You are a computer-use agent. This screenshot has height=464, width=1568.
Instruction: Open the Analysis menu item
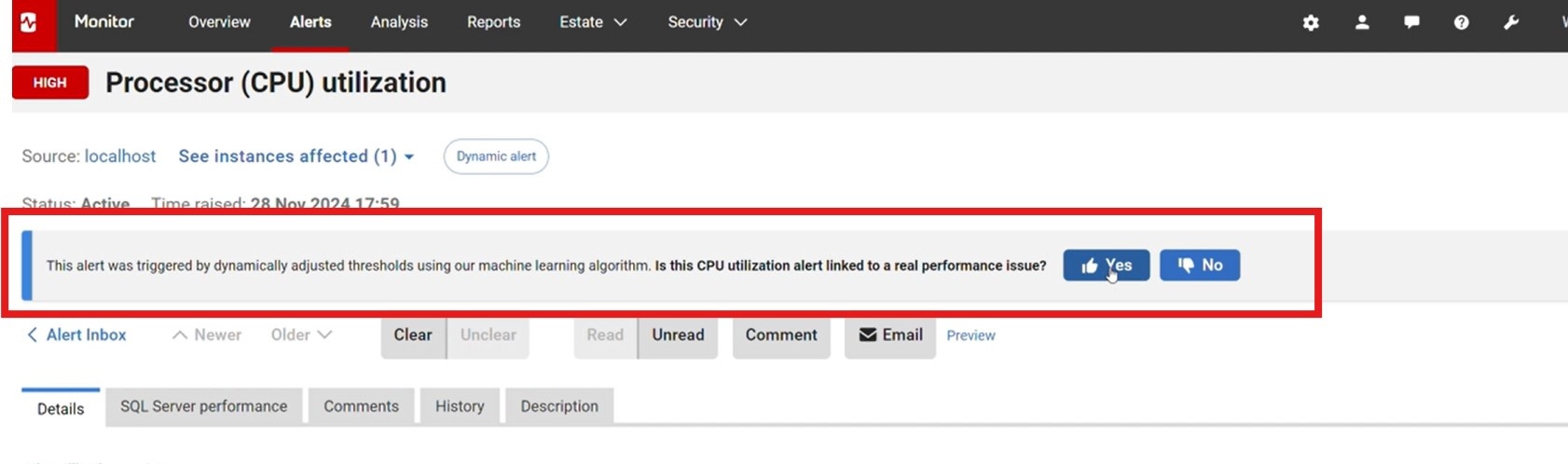pos(399,22)
